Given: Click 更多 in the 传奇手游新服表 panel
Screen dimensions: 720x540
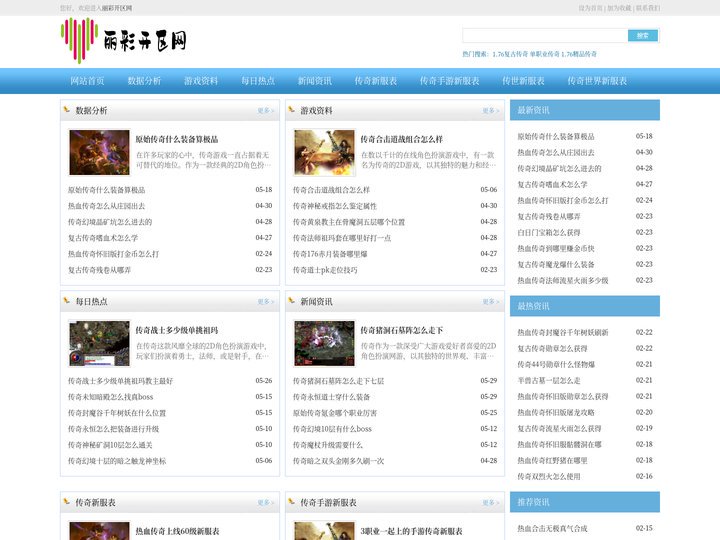Looking at the screenshot, I should click(x=490, y=503).
